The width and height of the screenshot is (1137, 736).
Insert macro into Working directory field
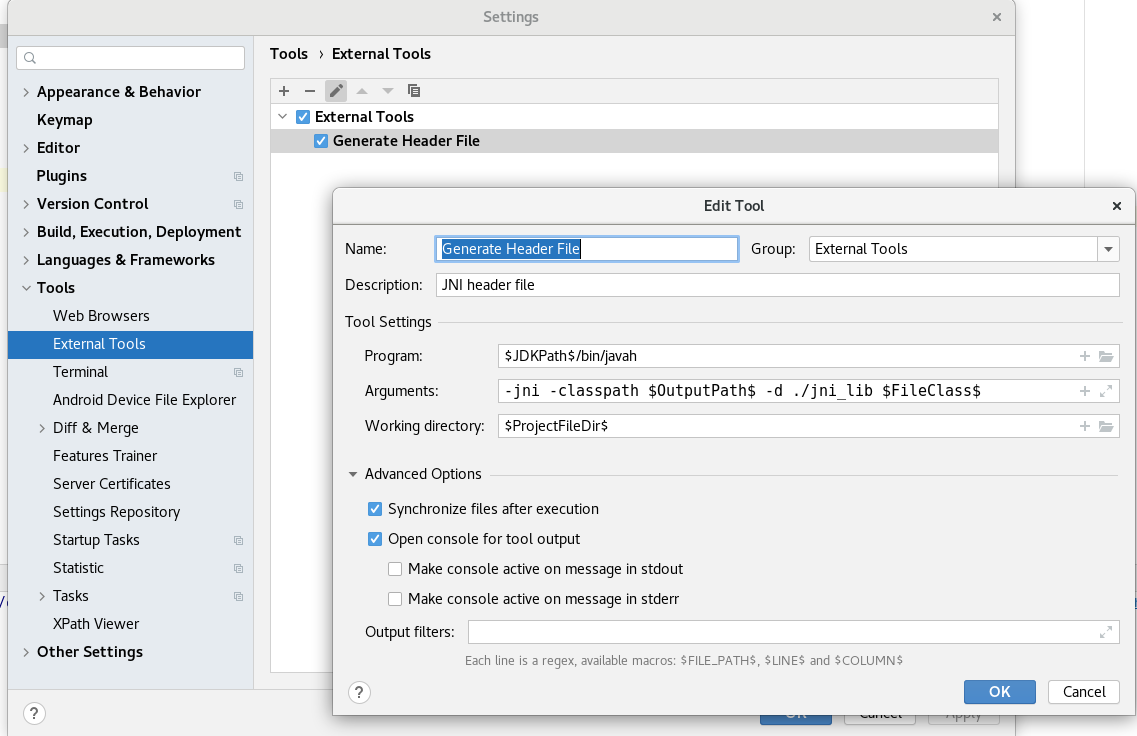1085,426
